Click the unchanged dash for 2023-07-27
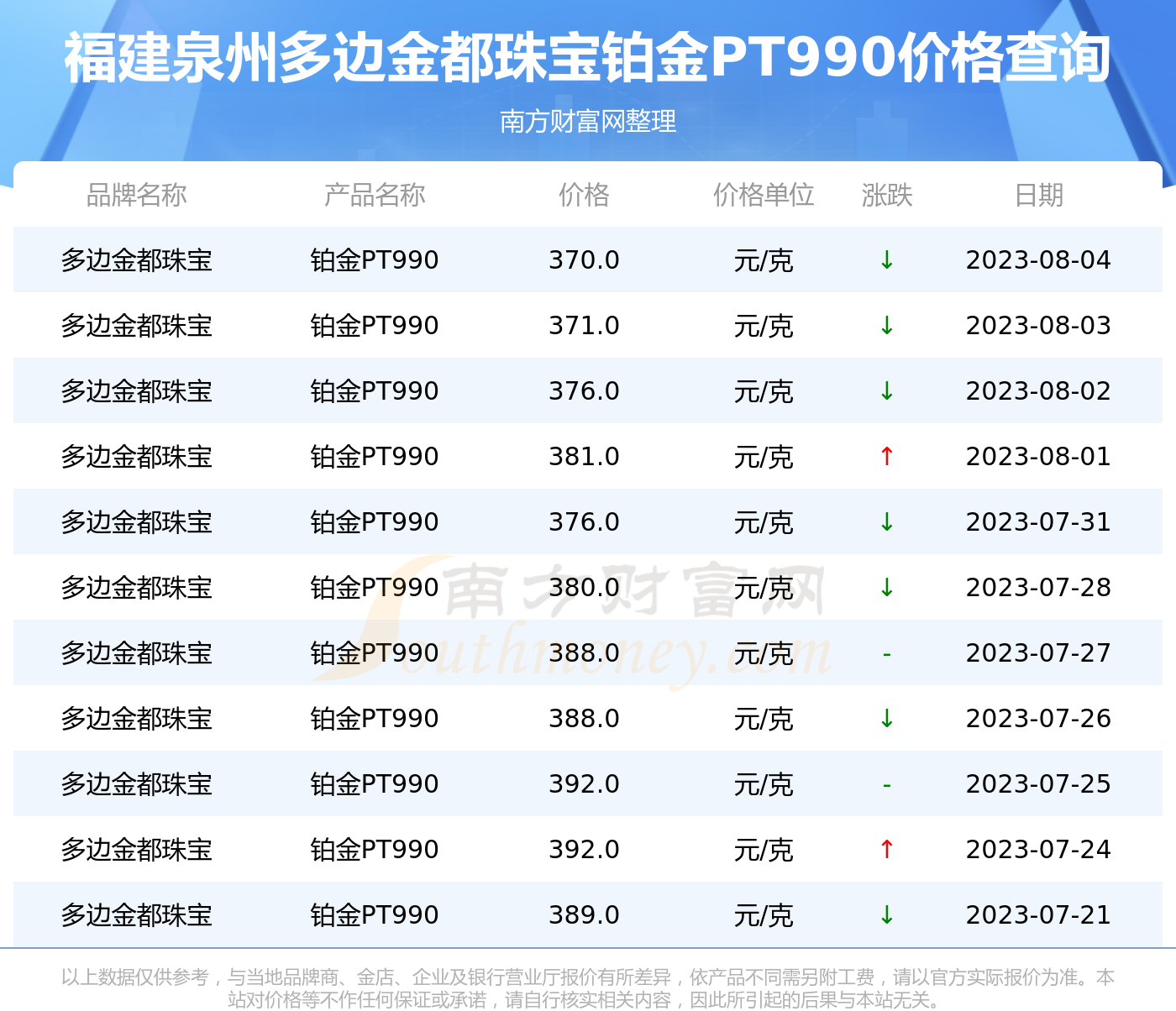The width and height of the screenshot is (1176, 1011). (887, 654)
